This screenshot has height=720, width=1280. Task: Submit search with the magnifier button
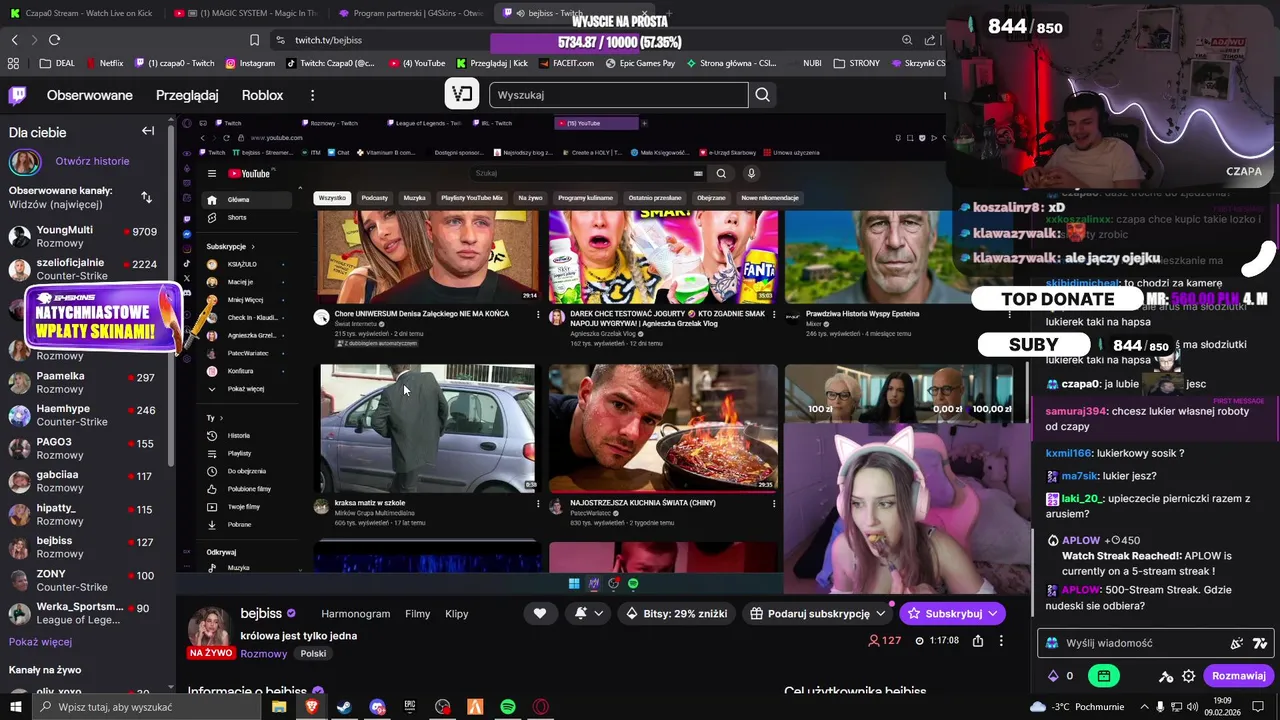(x=763, y=95)
